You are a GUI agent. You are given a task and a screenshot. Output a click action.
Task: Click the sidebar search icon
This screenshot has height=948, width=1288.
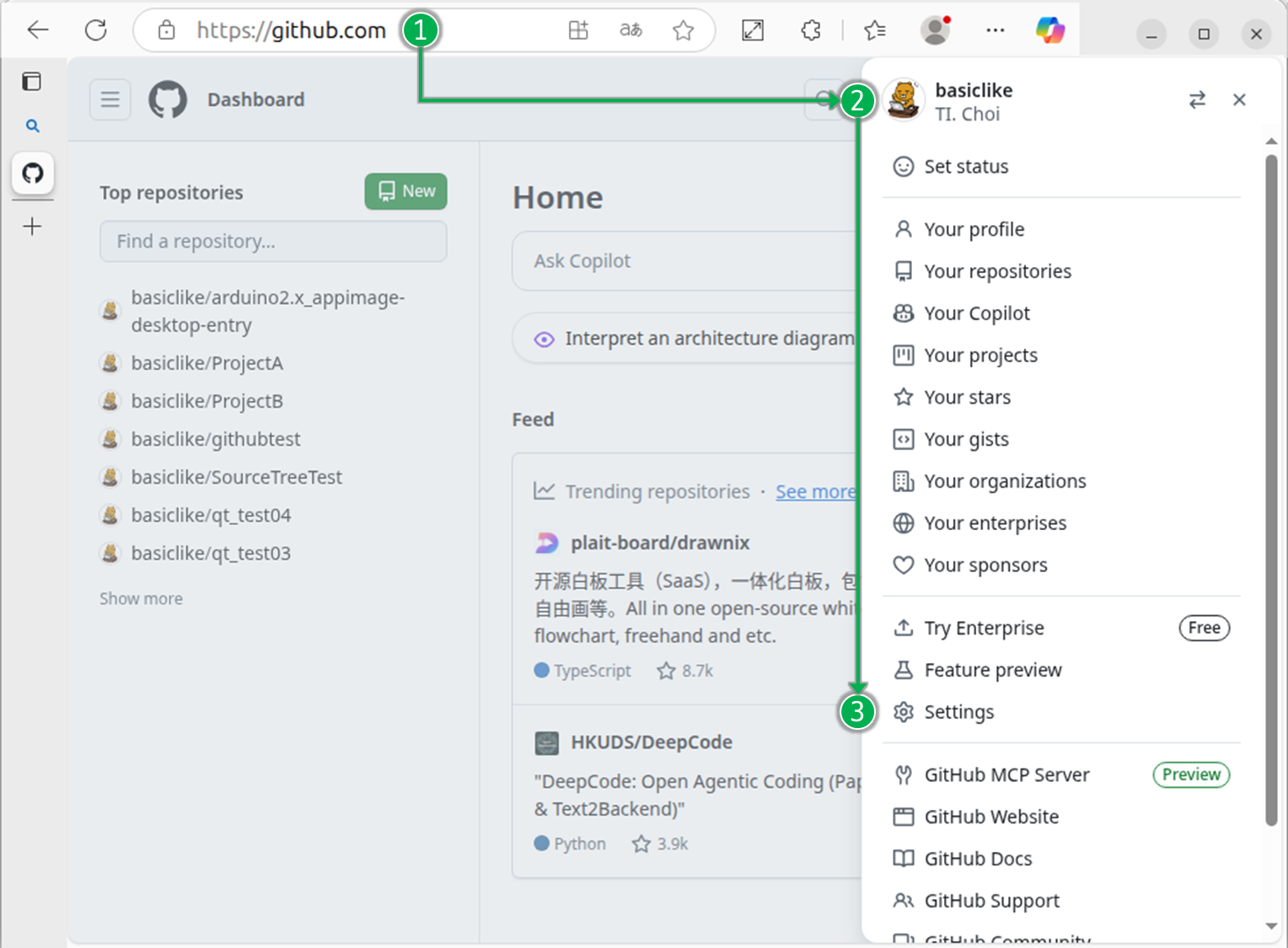pos(33,126)
